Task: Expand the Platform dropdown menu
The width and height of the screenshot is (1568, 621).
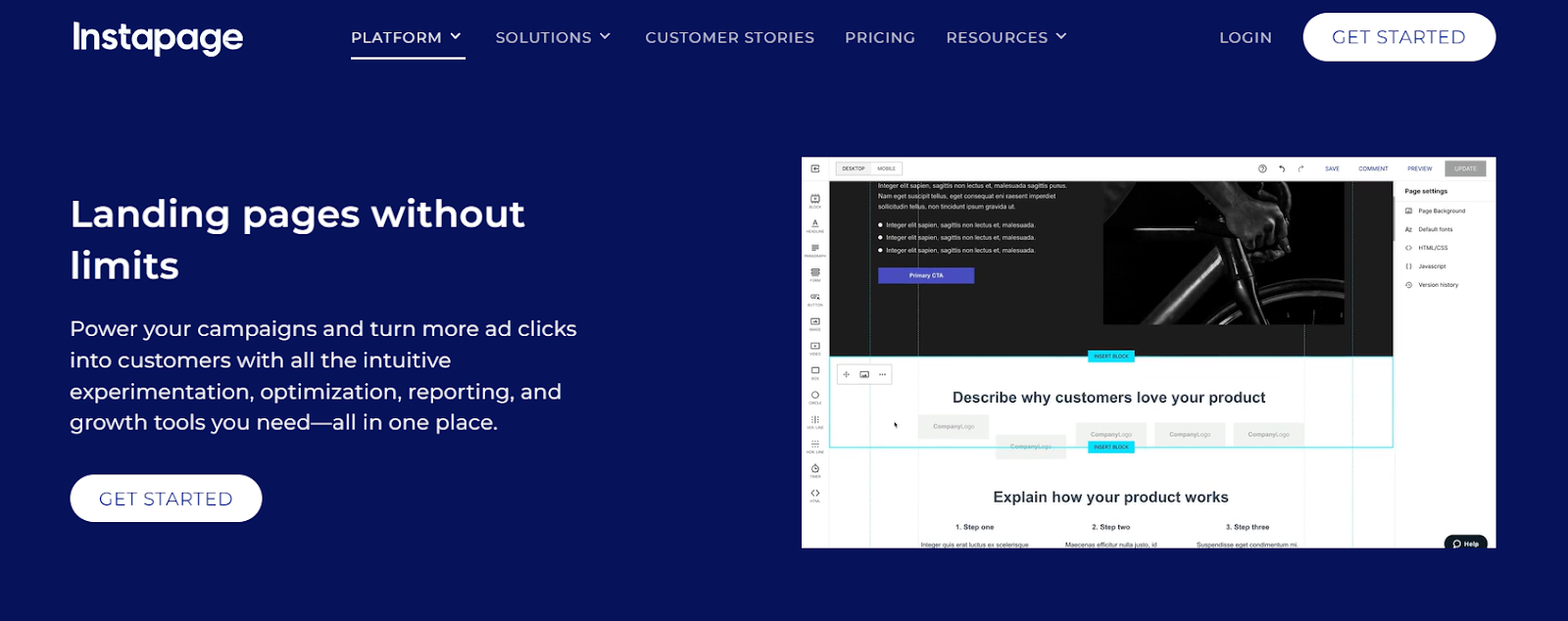Action: (x=407, y=37)
